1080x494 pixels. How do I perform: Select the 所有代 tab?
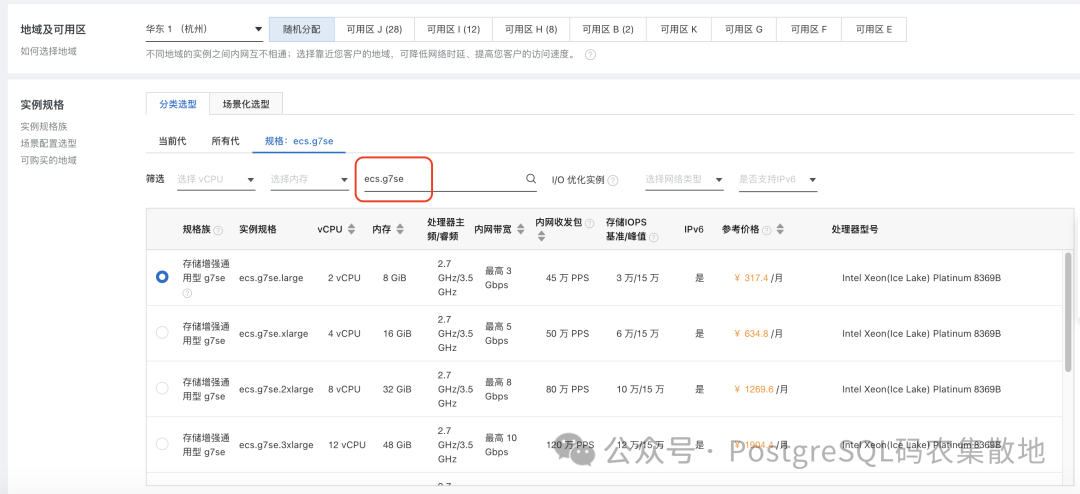pos(225,141)
